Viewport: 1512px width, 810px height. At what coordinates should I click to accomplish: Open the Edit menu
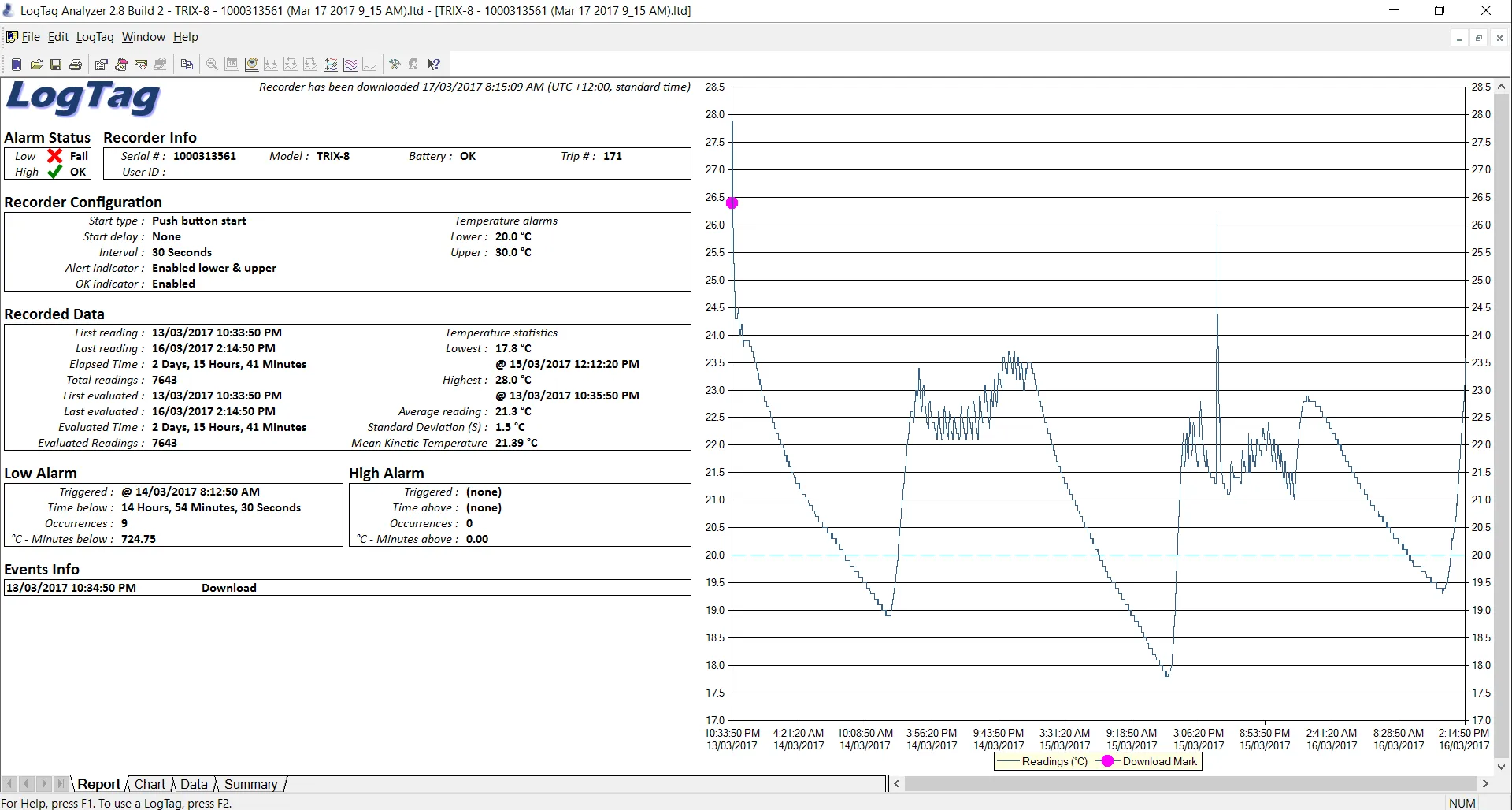coord(58,37)
